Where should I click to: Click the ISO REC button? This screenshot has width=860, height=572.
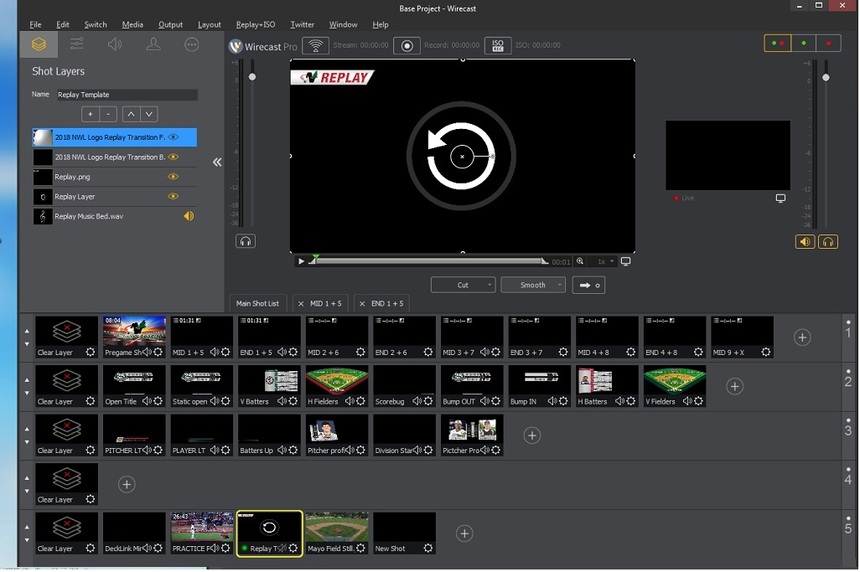(x=498, y=46)
